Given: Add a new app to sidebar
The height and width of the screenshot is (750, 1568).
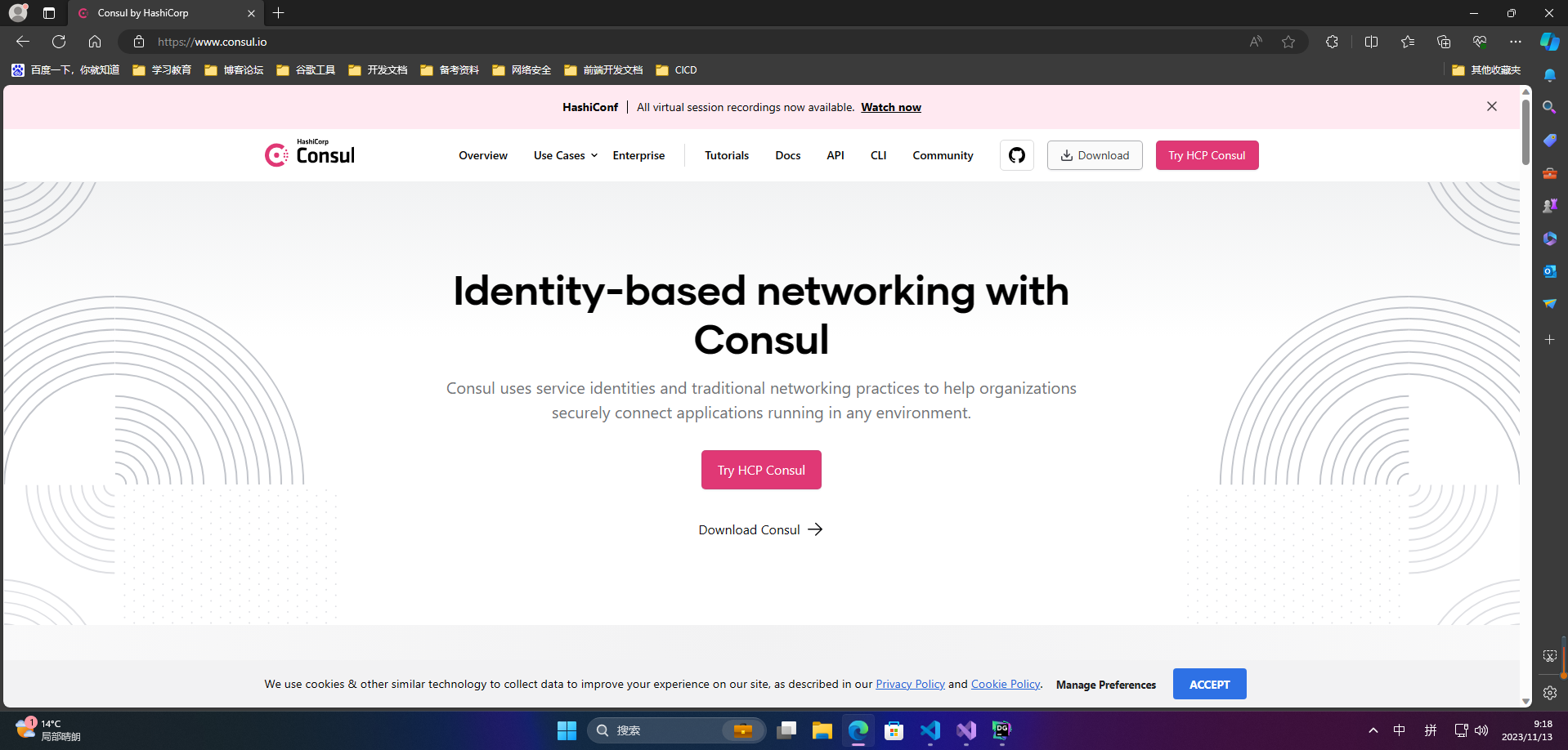Looking at the screenshot, I should pyautogui.click(x=1550, y=339).
